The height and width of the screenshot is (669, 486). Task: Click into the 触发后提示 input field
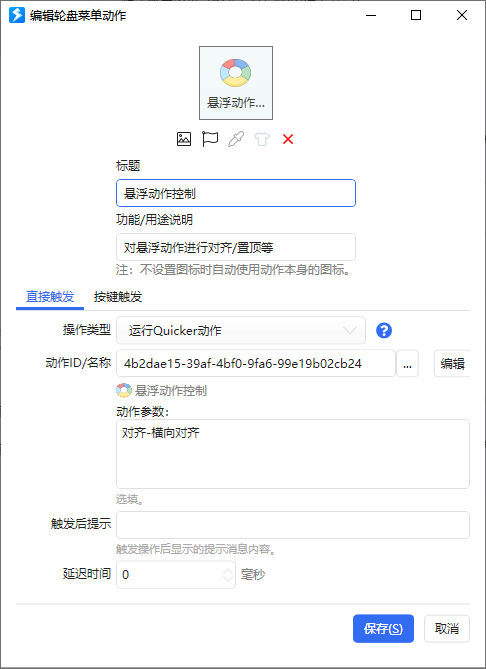point(293,525)
